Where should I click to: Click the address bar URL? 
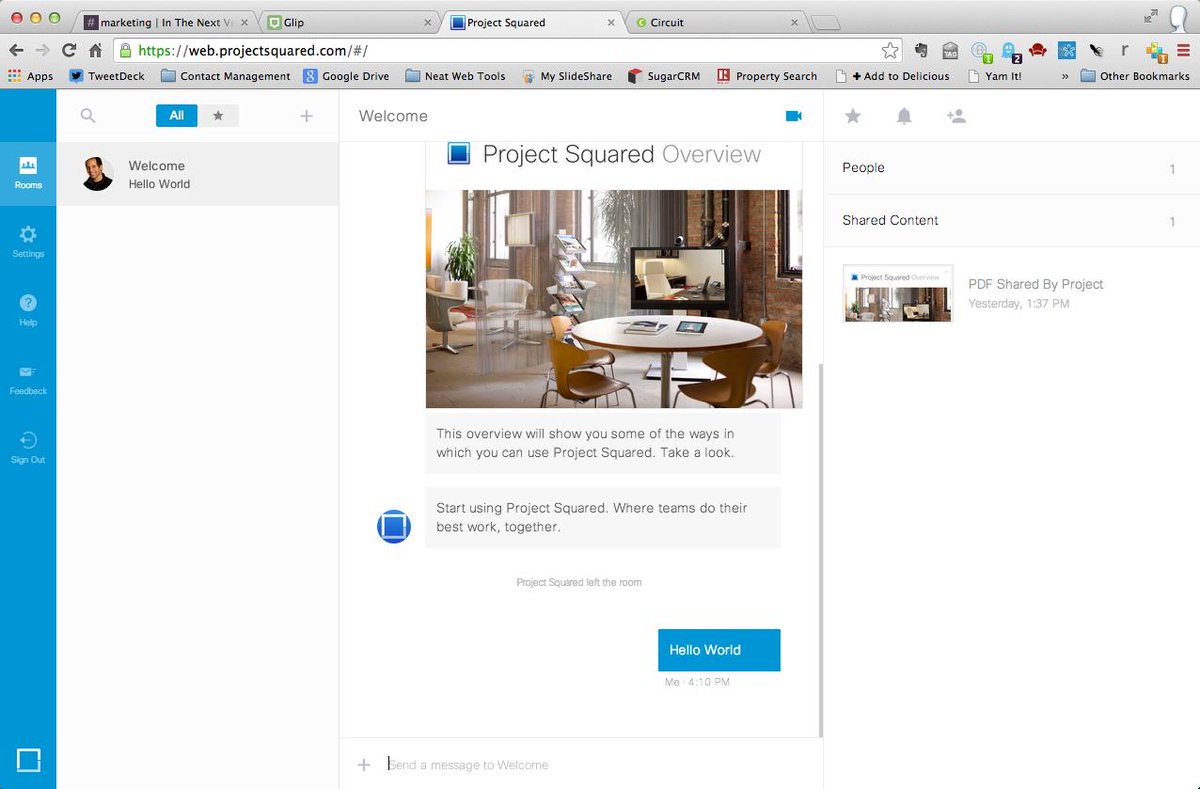[254, 50]
